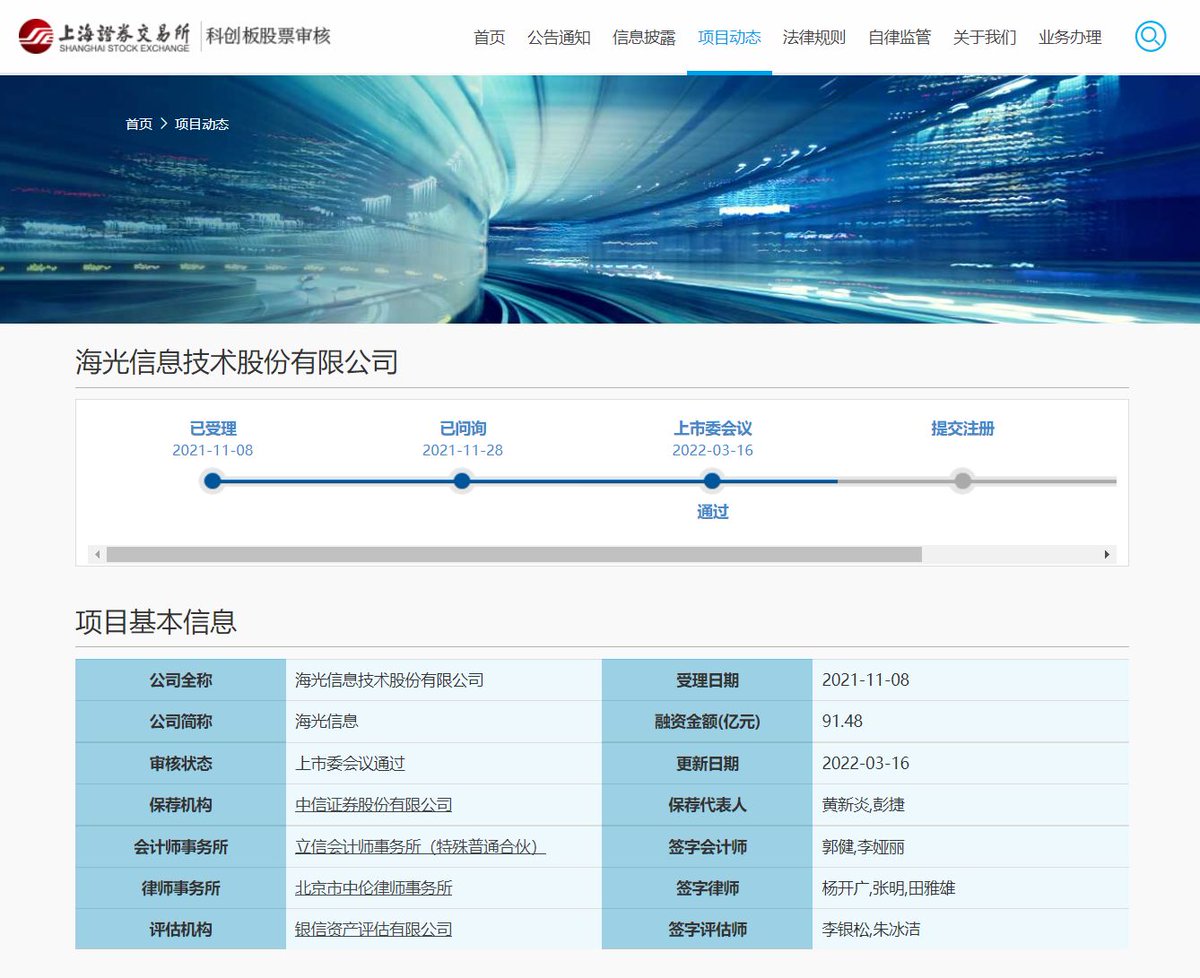1200x978 pixels.
Task: Select the 上市委会议 timeline node dot
Action: 712,481
